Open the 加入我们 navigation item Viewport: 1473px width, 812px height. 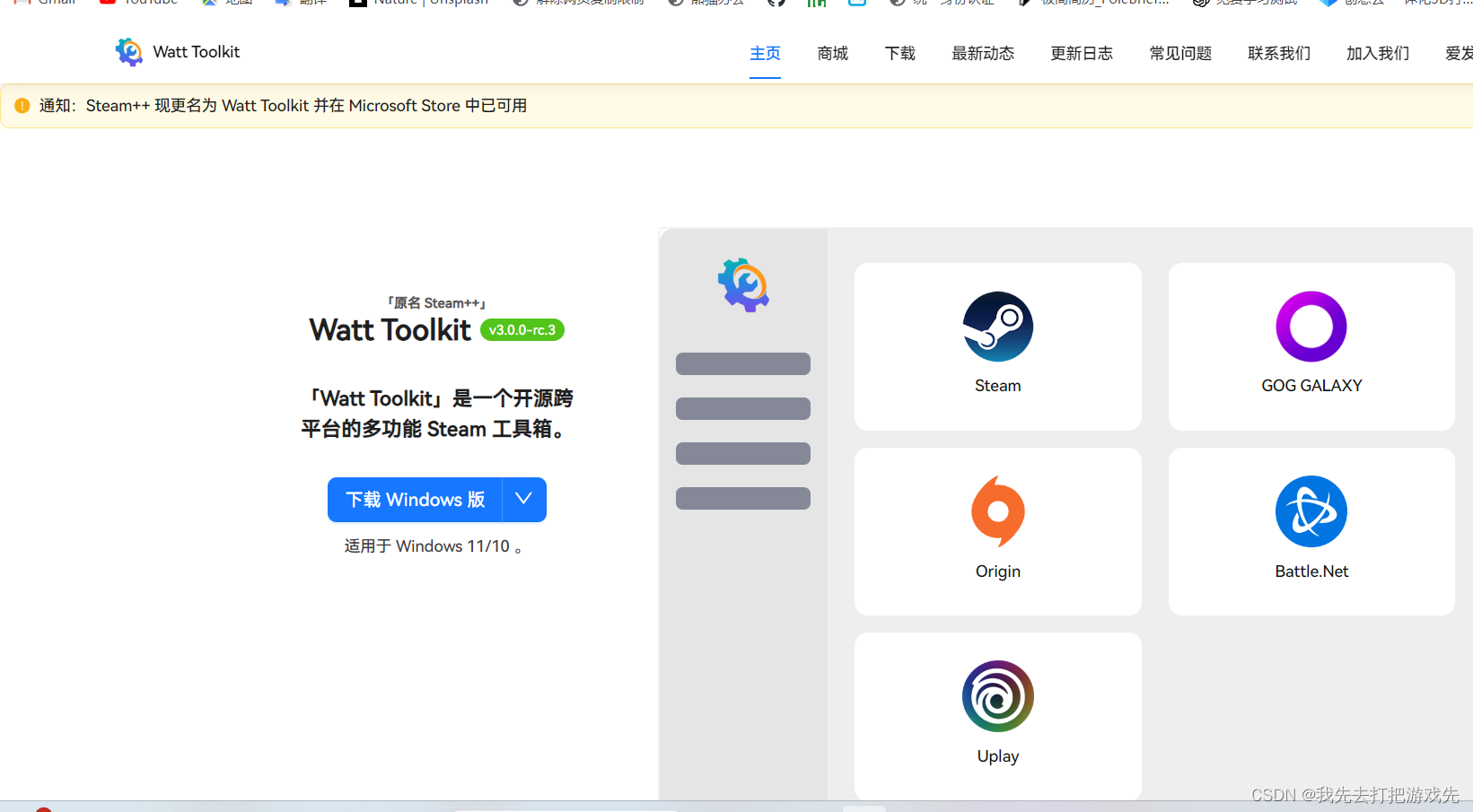coord(1378,54)
